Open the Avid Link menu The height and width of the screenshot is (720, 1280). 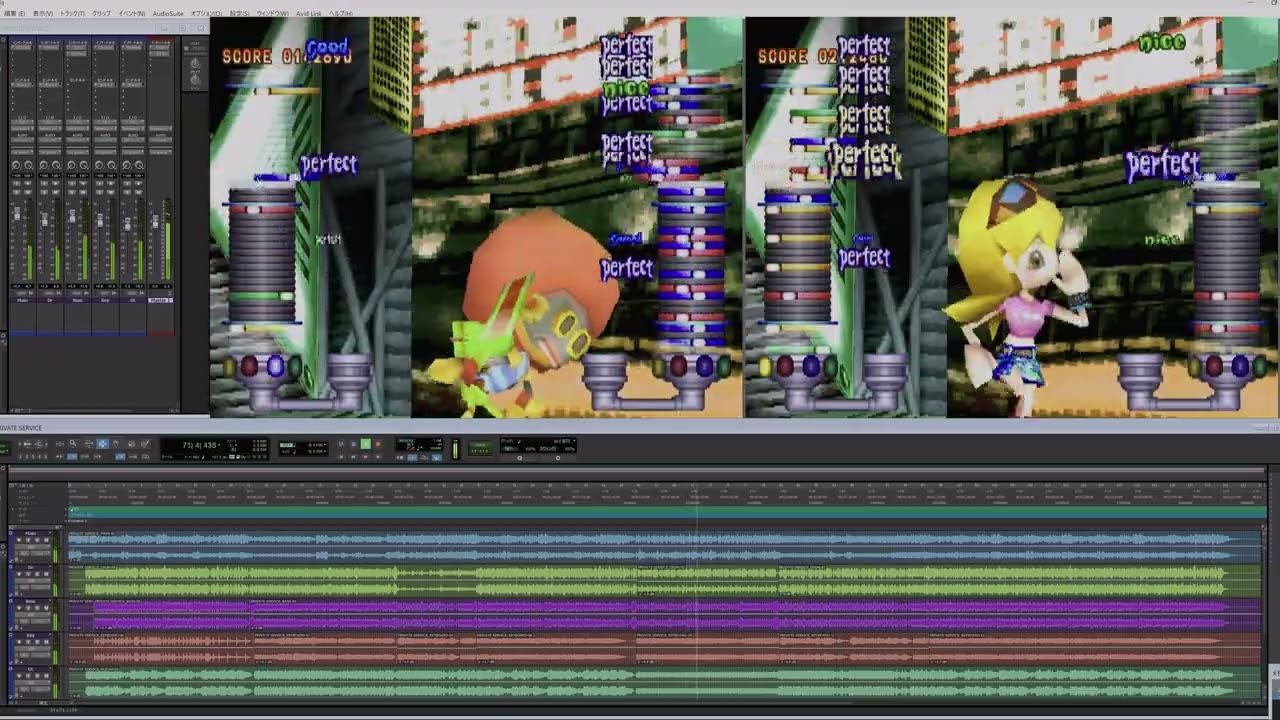click(308, 13)
